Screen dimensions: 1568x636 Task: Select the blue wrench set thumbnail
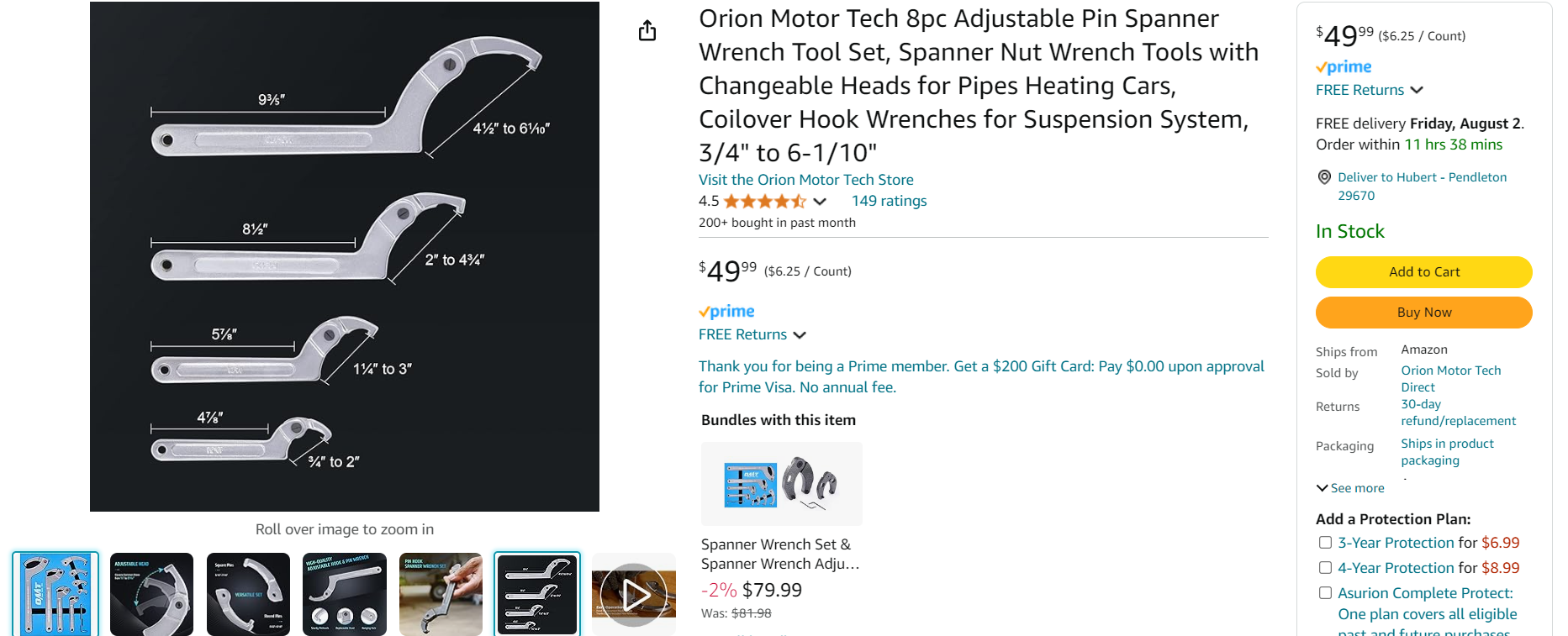(55, 593)
